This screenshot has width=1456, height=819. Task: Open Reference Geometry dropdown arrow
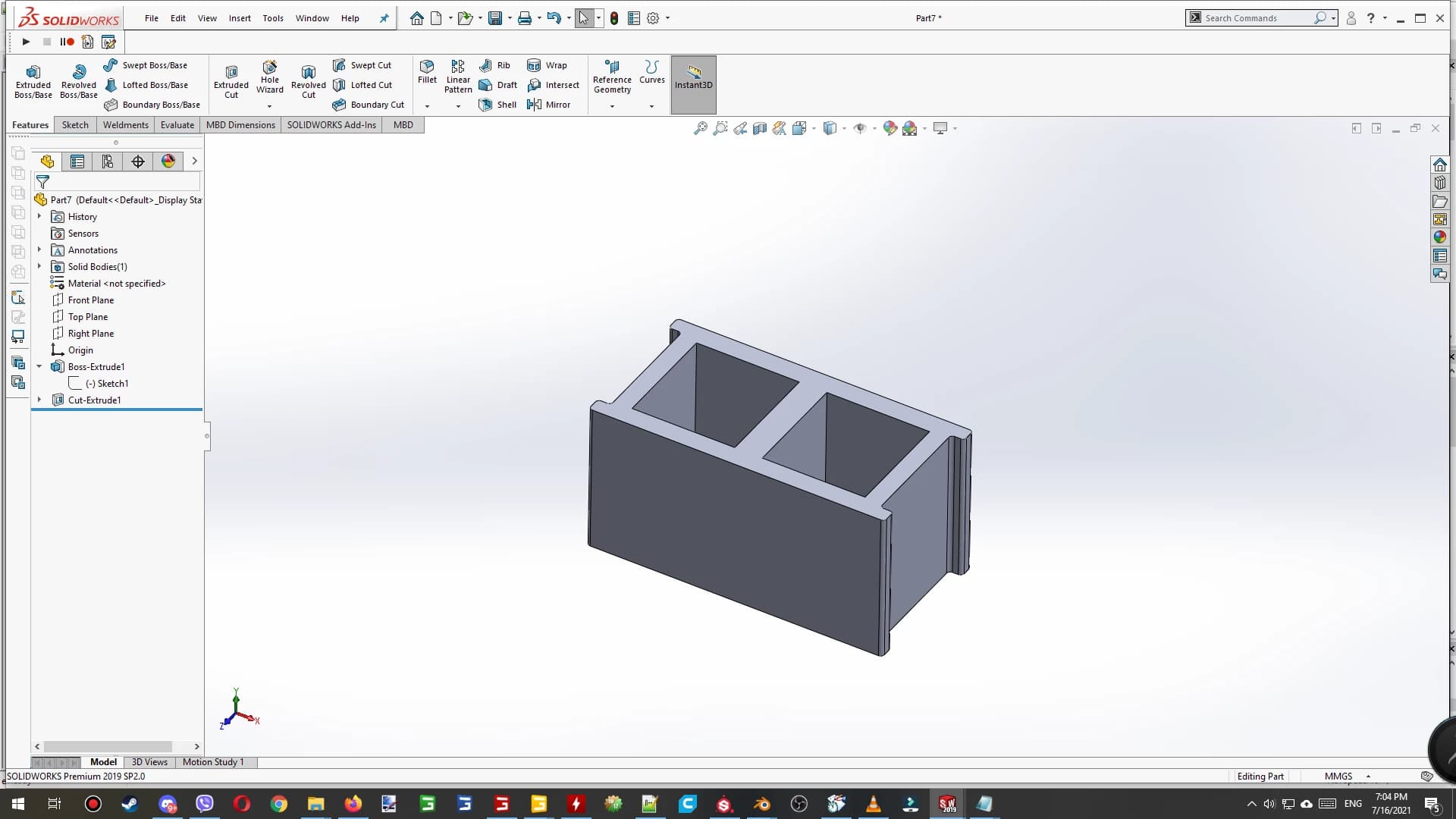point(612,106)
